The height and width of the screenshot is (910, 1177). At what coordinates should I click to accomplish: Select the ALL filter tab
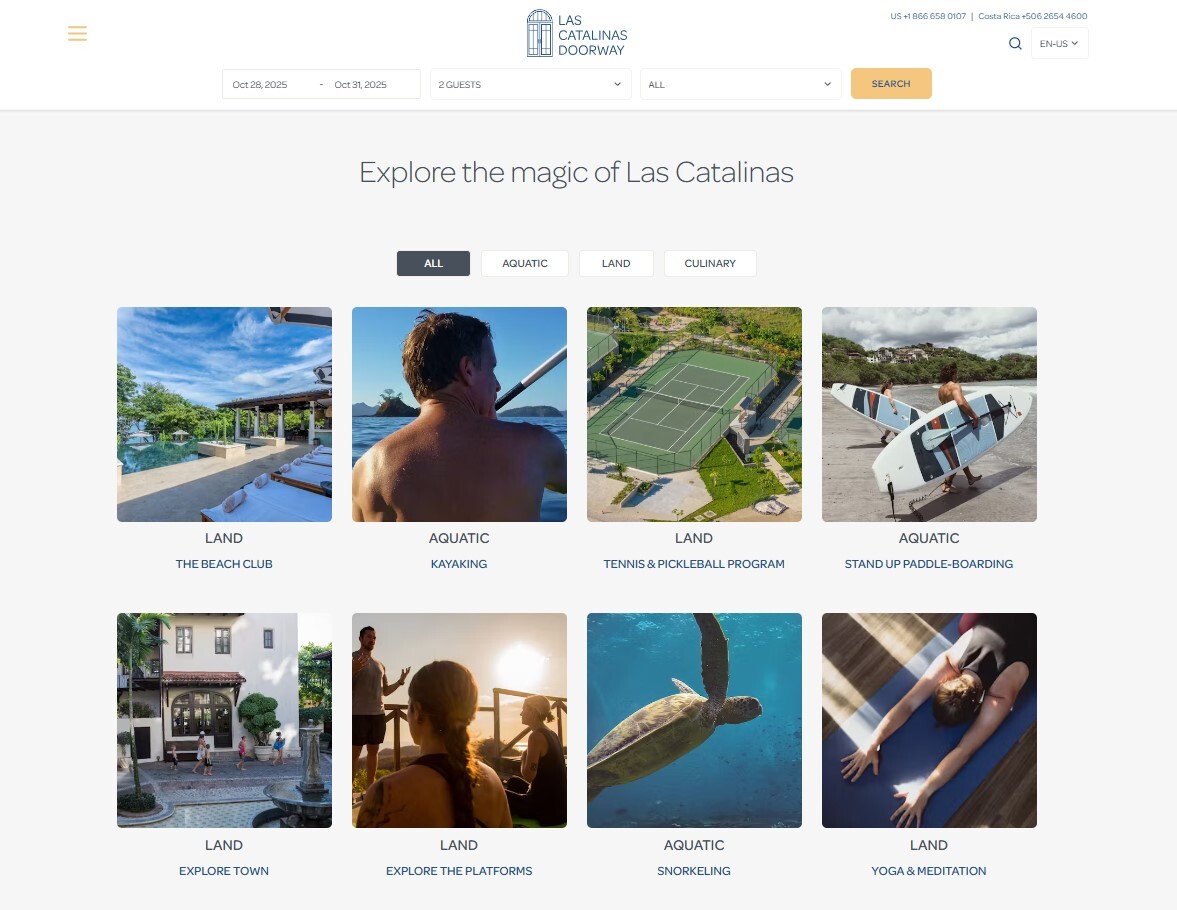(x=433, y=264)
